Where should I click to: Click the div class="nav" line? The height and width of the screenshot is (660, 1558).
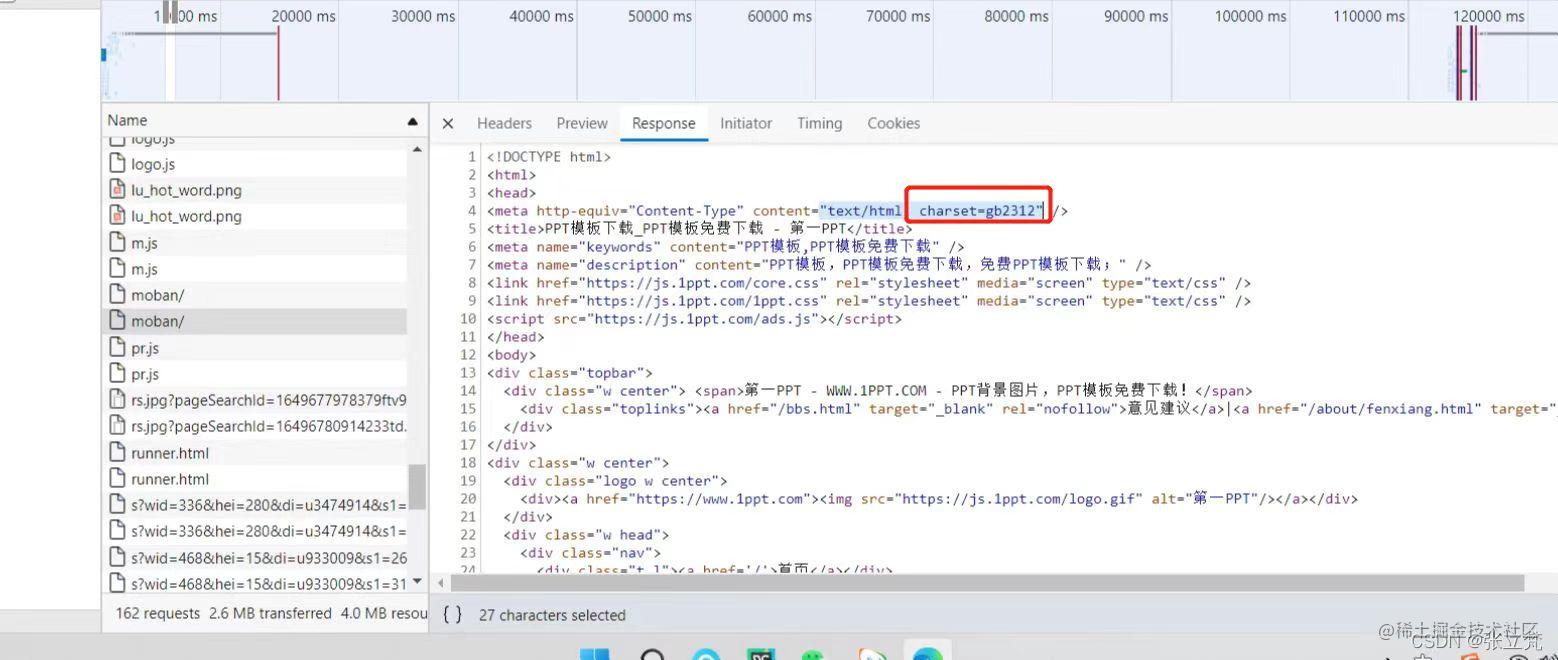coord(590,553)
